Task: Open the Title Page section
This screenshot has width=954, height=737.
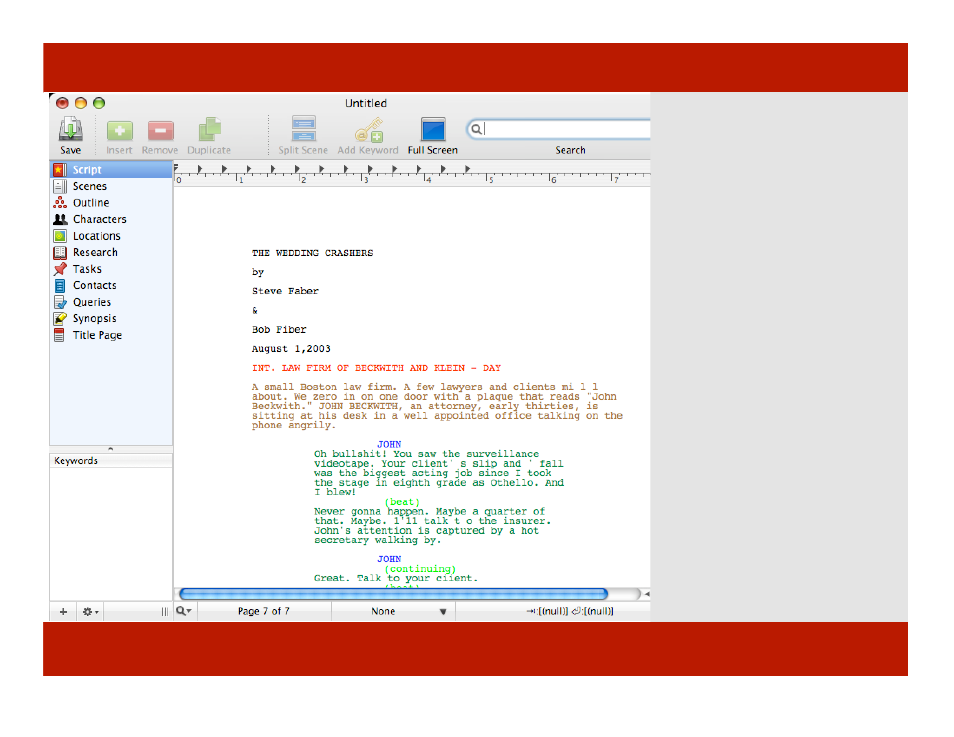Action: [111, 335]
